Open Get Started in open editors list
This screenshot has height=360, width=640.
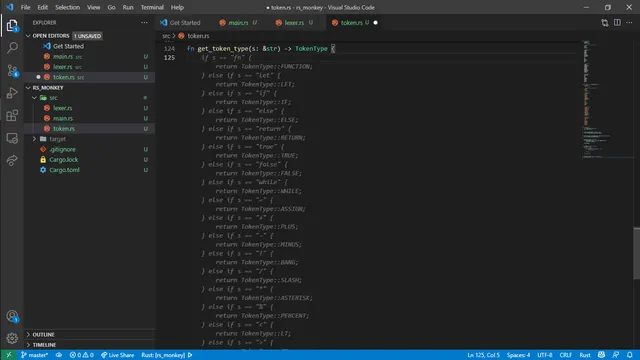pos(89,46)
